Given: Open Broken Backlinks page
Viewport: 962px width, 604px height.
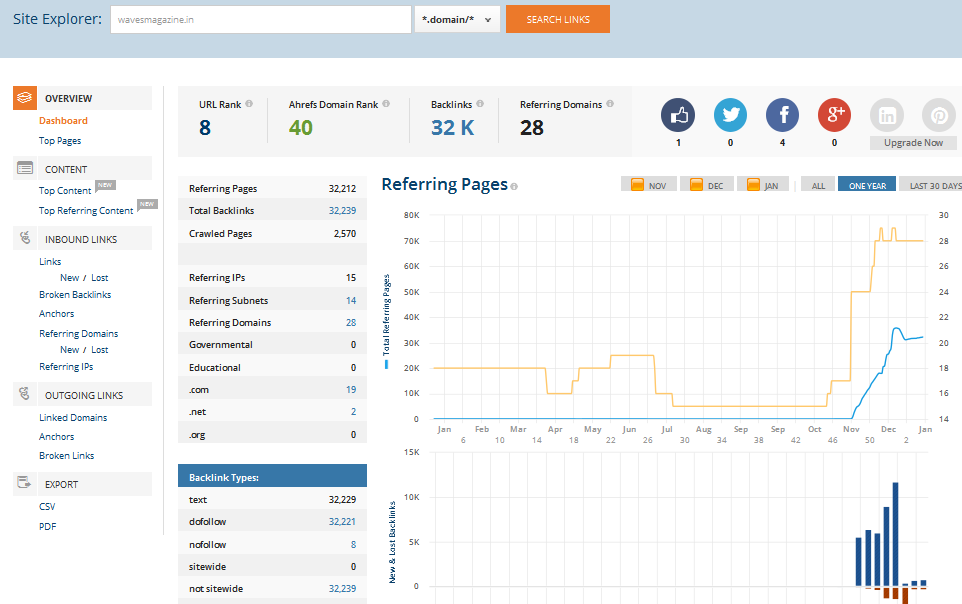Looking at the screenshot, I should coord(75,295).
